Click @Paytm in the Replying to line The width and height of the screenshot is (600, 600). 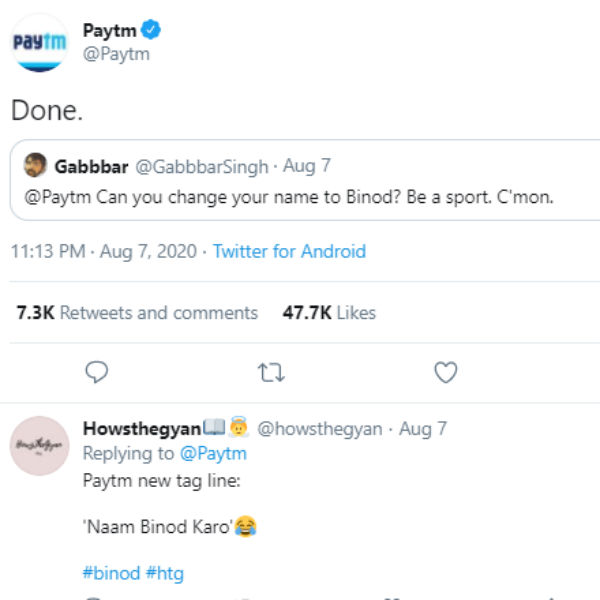(213, 453)
